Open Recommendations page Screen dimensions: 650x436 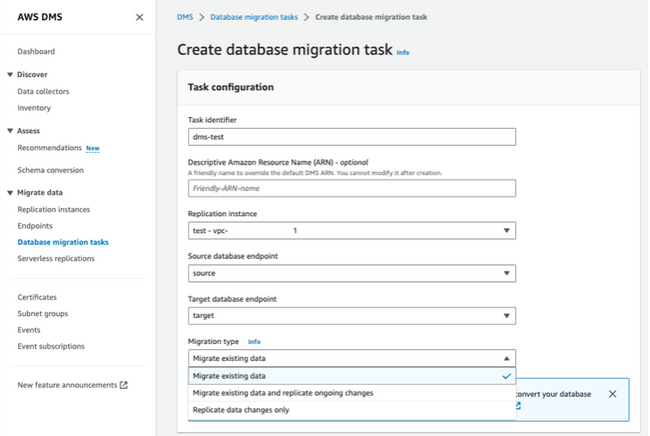click(x=49, y=148)
